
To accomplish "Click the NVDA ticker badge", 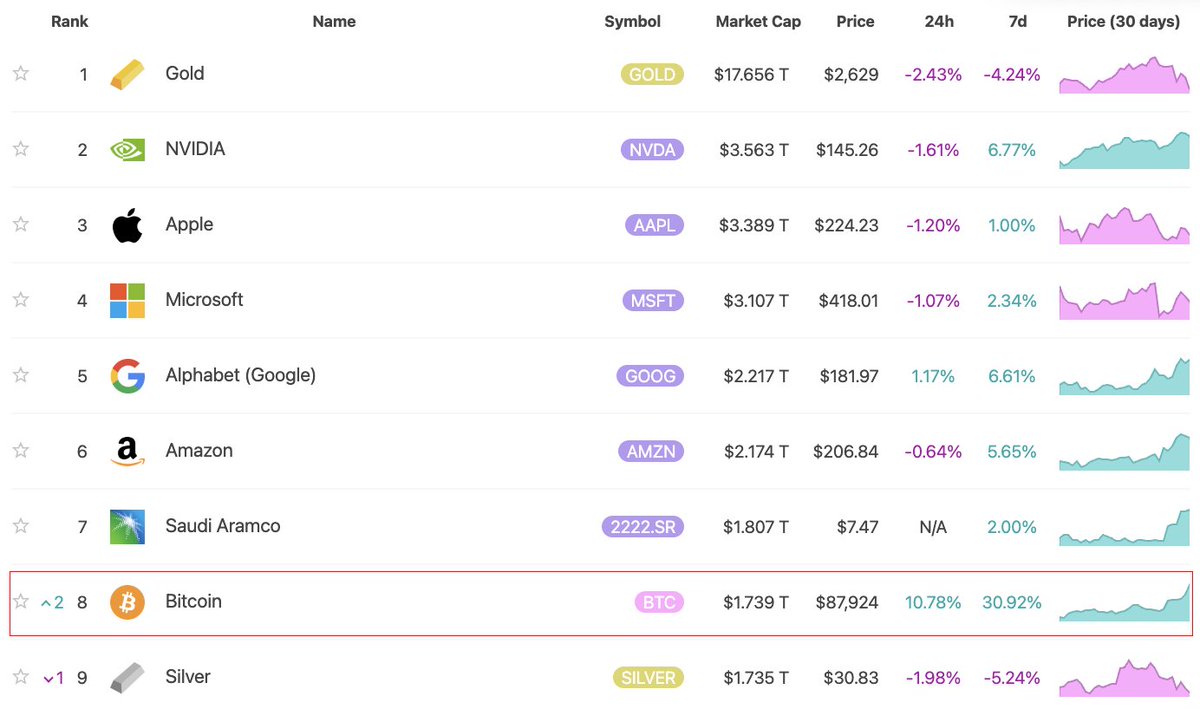I will (x=652, y=150).
